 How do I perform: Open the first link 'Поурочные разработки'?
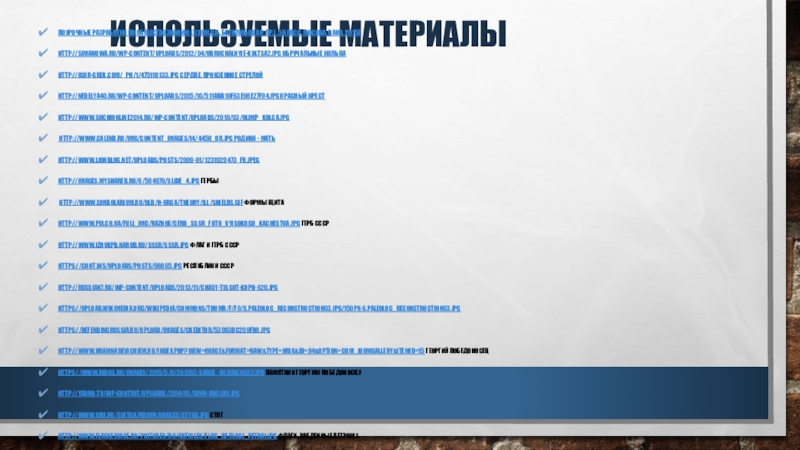[x=209, y=33]
